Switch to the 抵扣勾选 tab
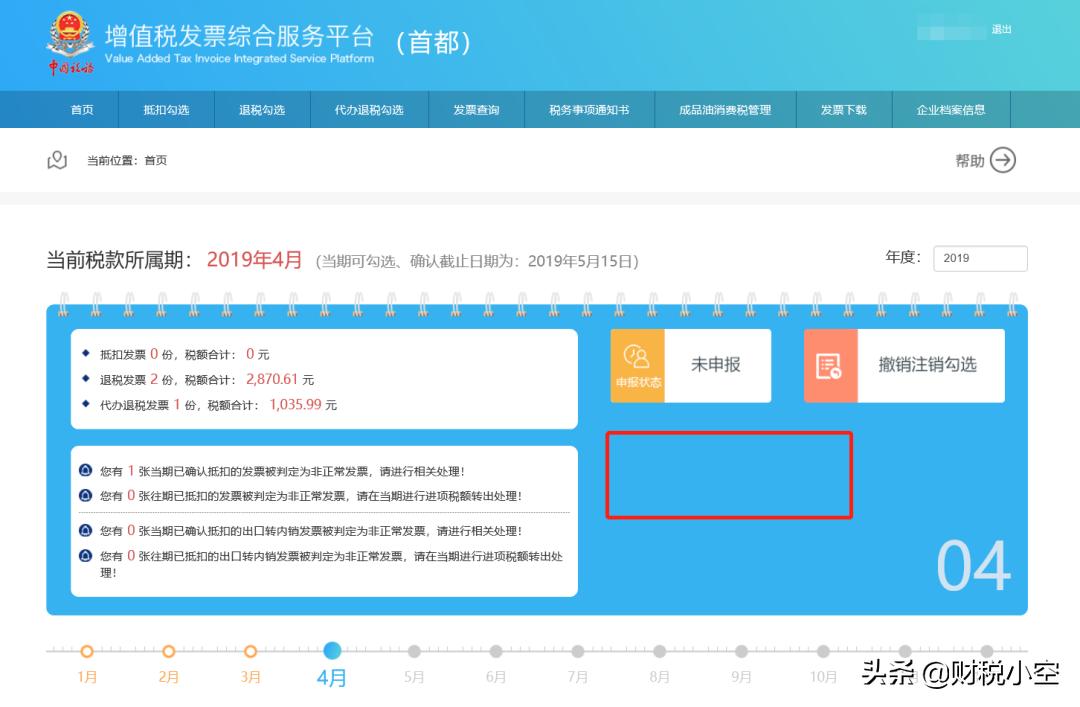Image resolution: width=1080 pixels, height=707 pixels. pos(166,110)
